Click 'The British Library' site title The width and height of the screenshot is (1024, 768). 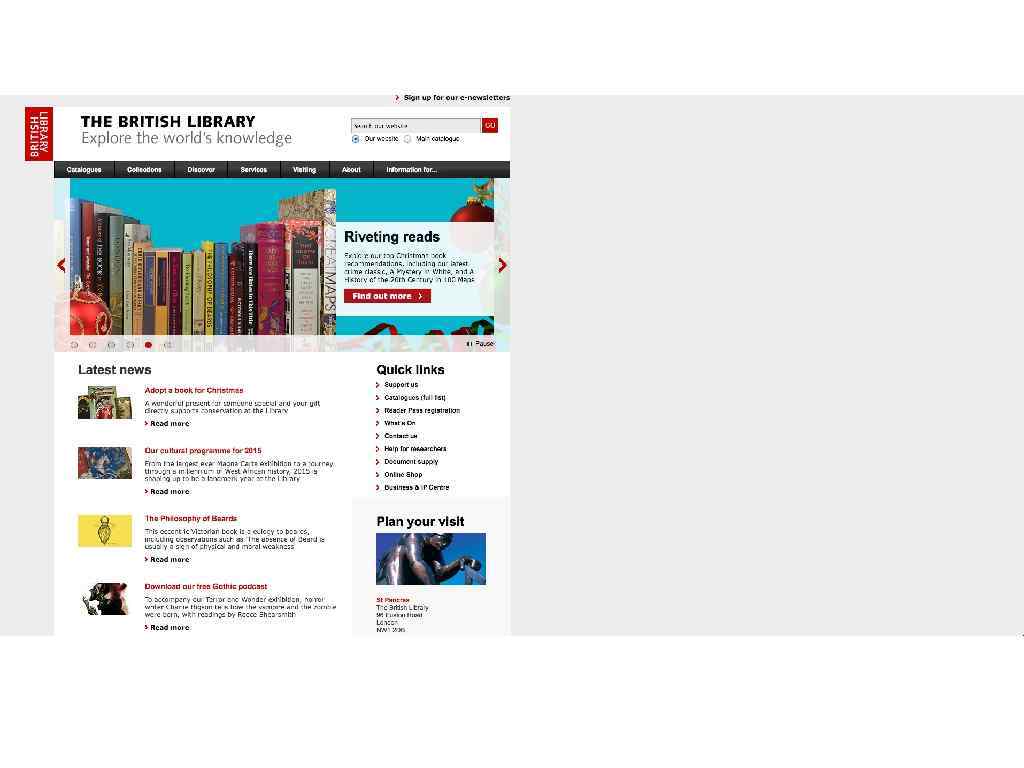pos(168,121)
